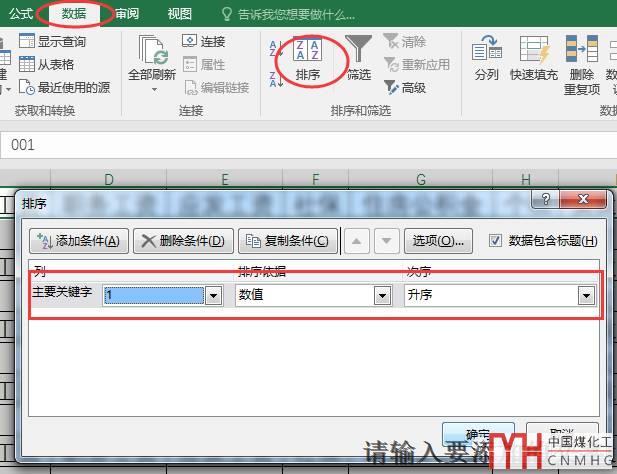Click 删除条件(D) button
Viewport: 617px width, 474px height.
183,241
